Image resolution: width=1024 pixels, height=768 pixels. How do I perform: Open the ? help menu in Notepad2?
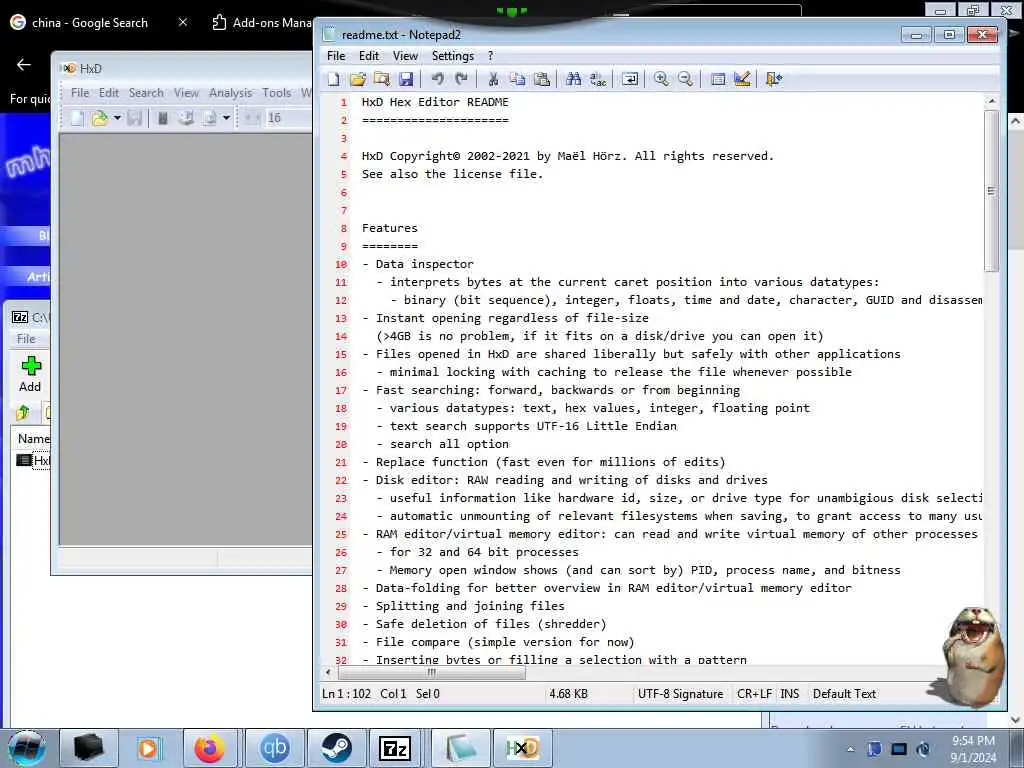(x=490, y=56)
